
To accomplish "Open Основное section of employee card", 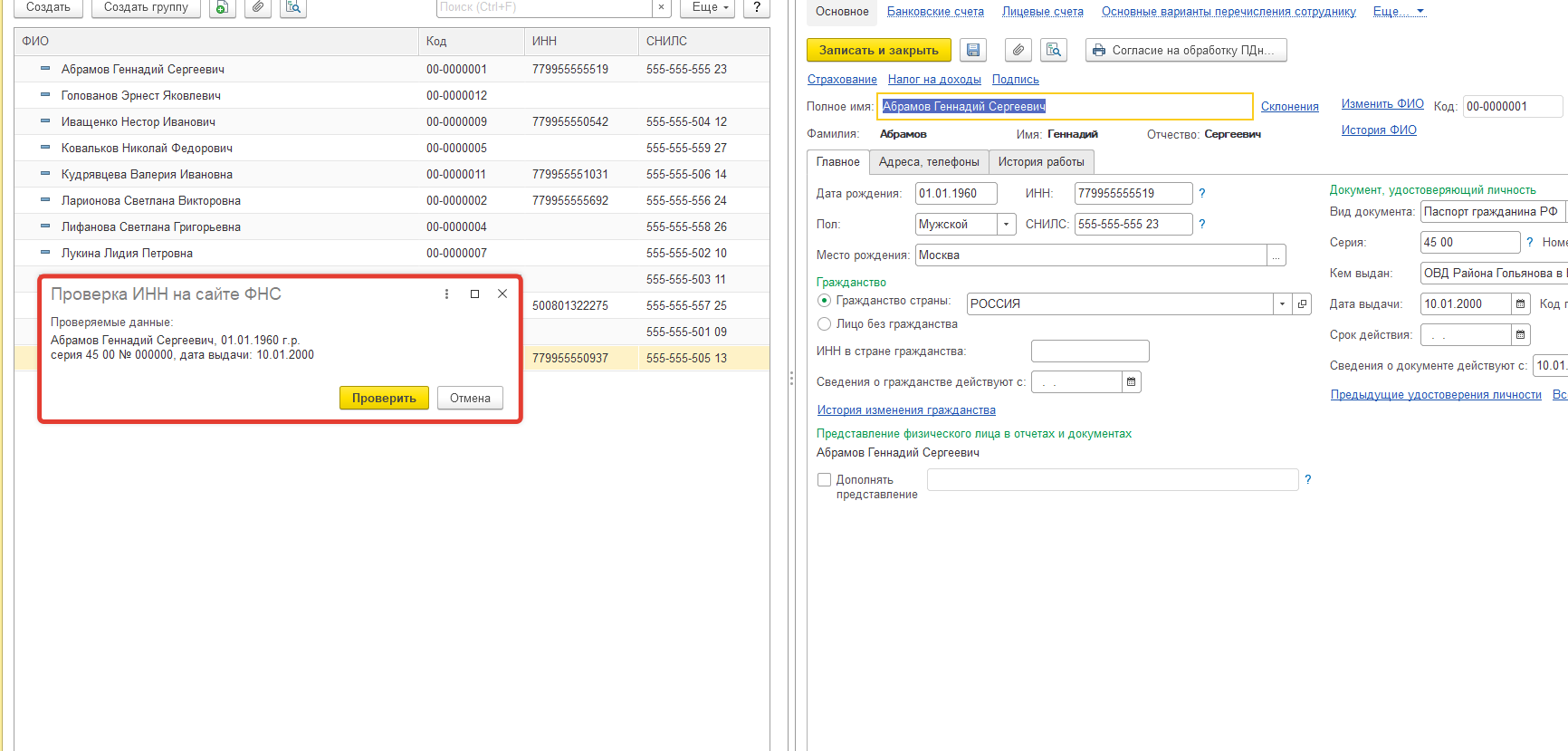I will pos(842,11).
